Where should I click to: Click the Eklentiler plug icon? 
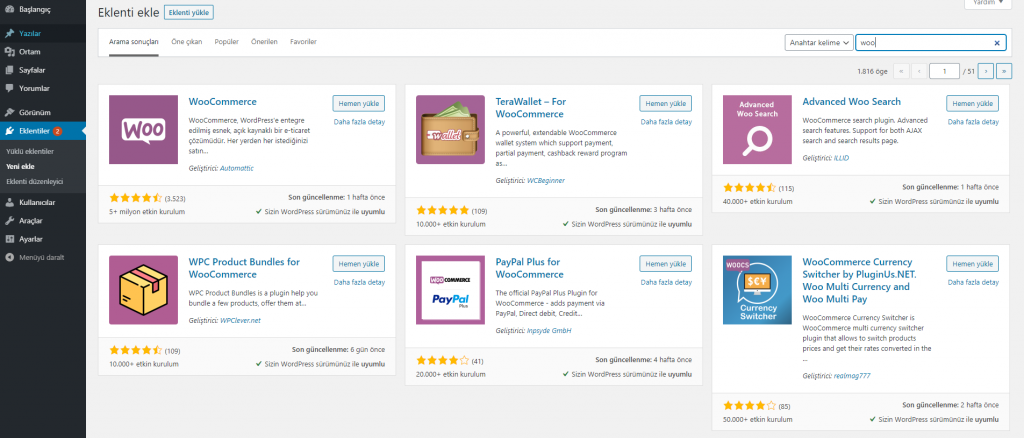[9, 131]
